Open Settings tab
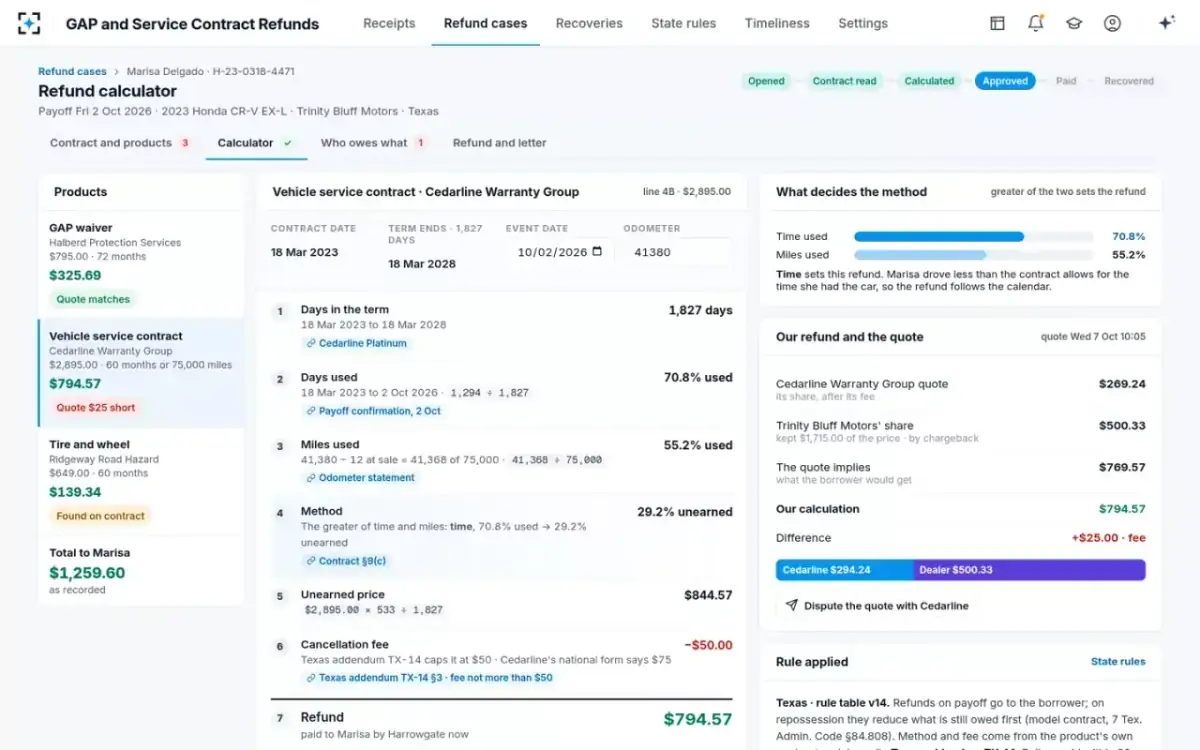 pyautogui.click(x=863, y=23)
